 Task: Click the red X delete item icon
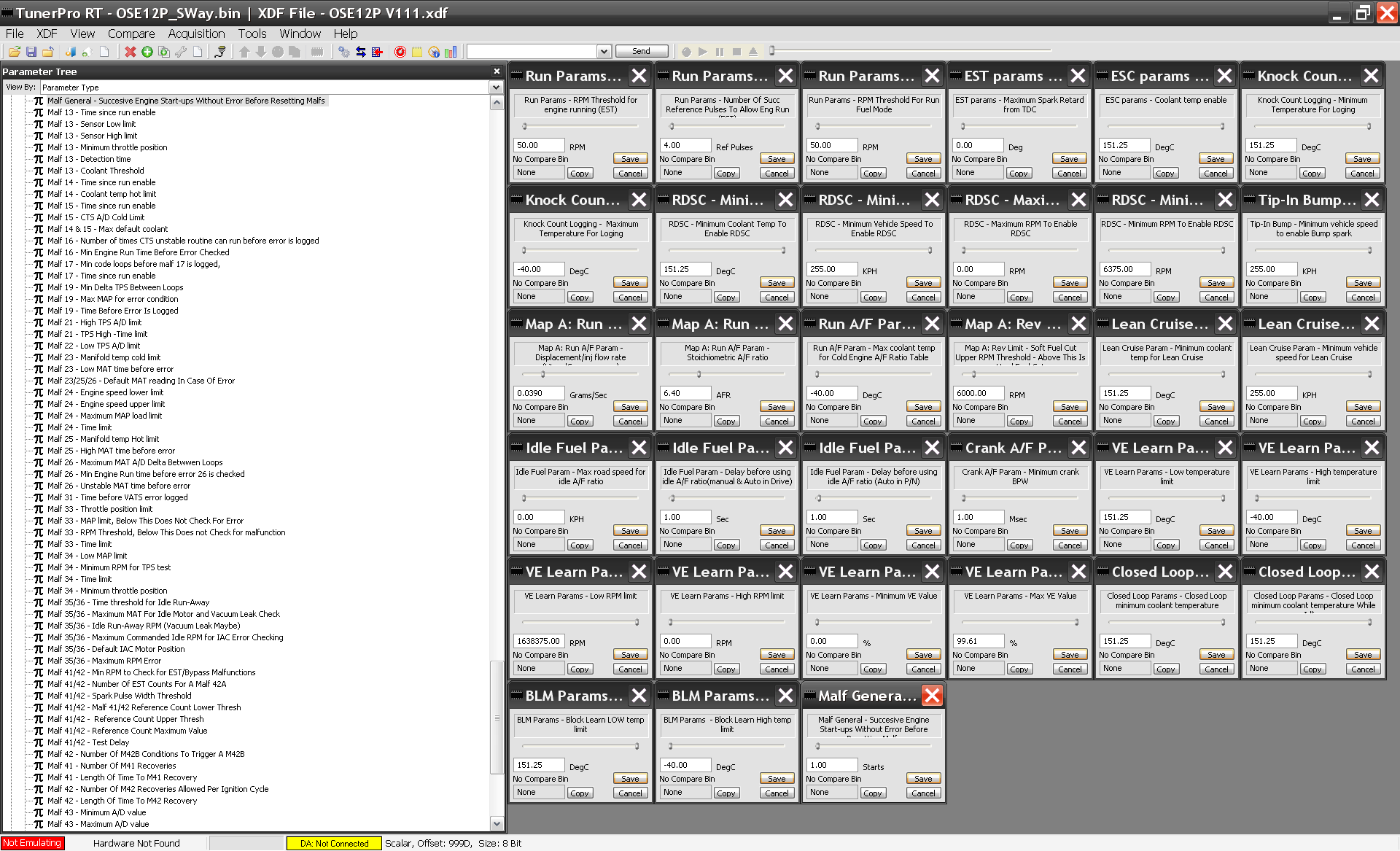131,52
